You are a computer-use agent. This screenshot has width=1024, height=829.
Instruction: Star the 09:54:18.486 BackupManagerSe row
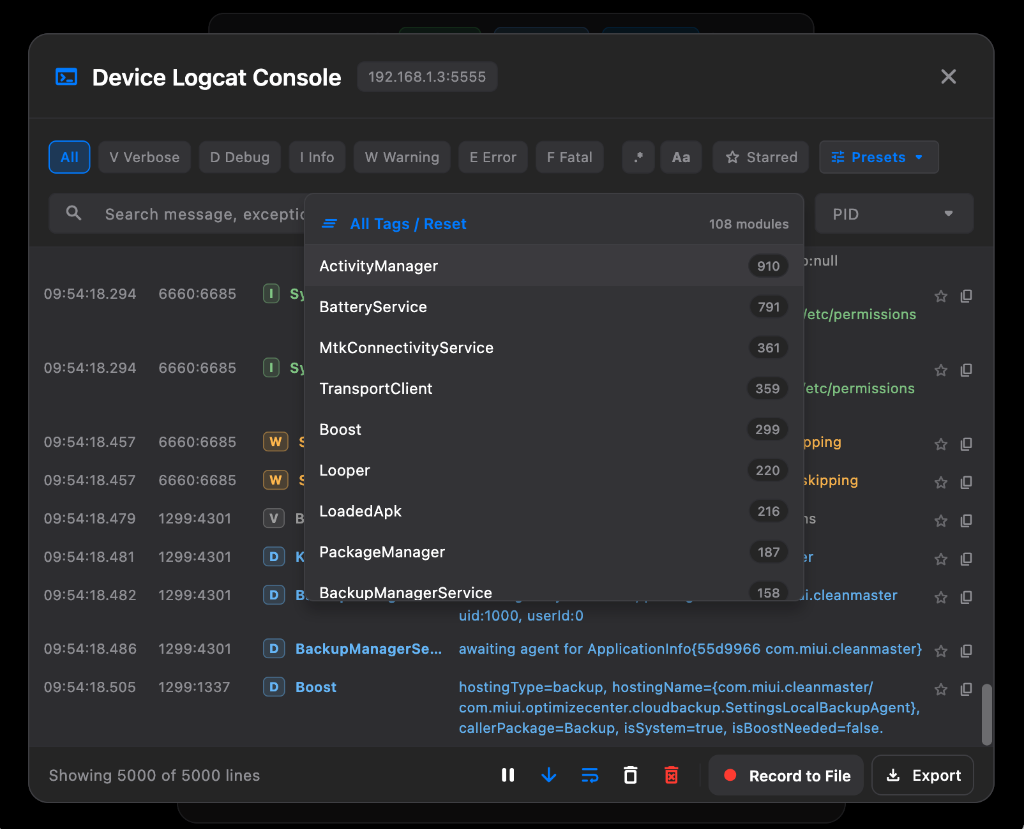click(941, 651)
